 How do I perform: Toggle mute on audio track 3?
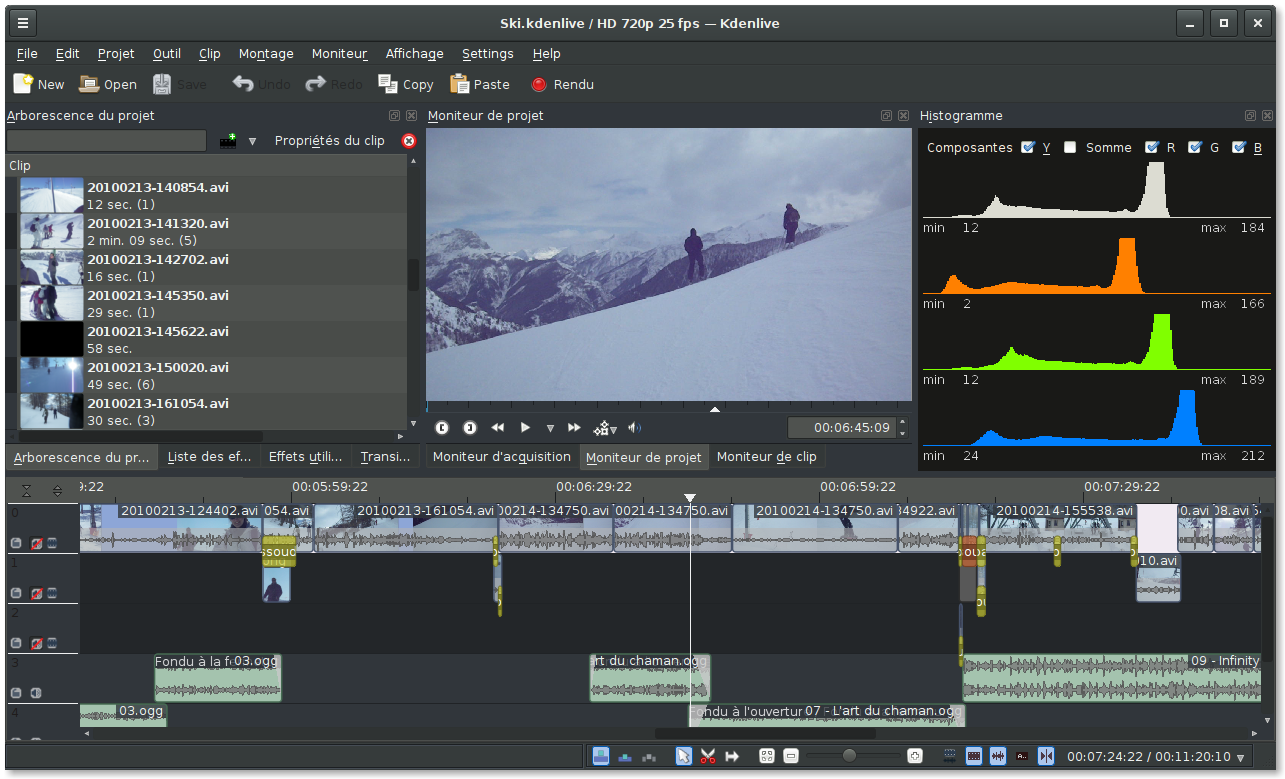pos(36,693)
